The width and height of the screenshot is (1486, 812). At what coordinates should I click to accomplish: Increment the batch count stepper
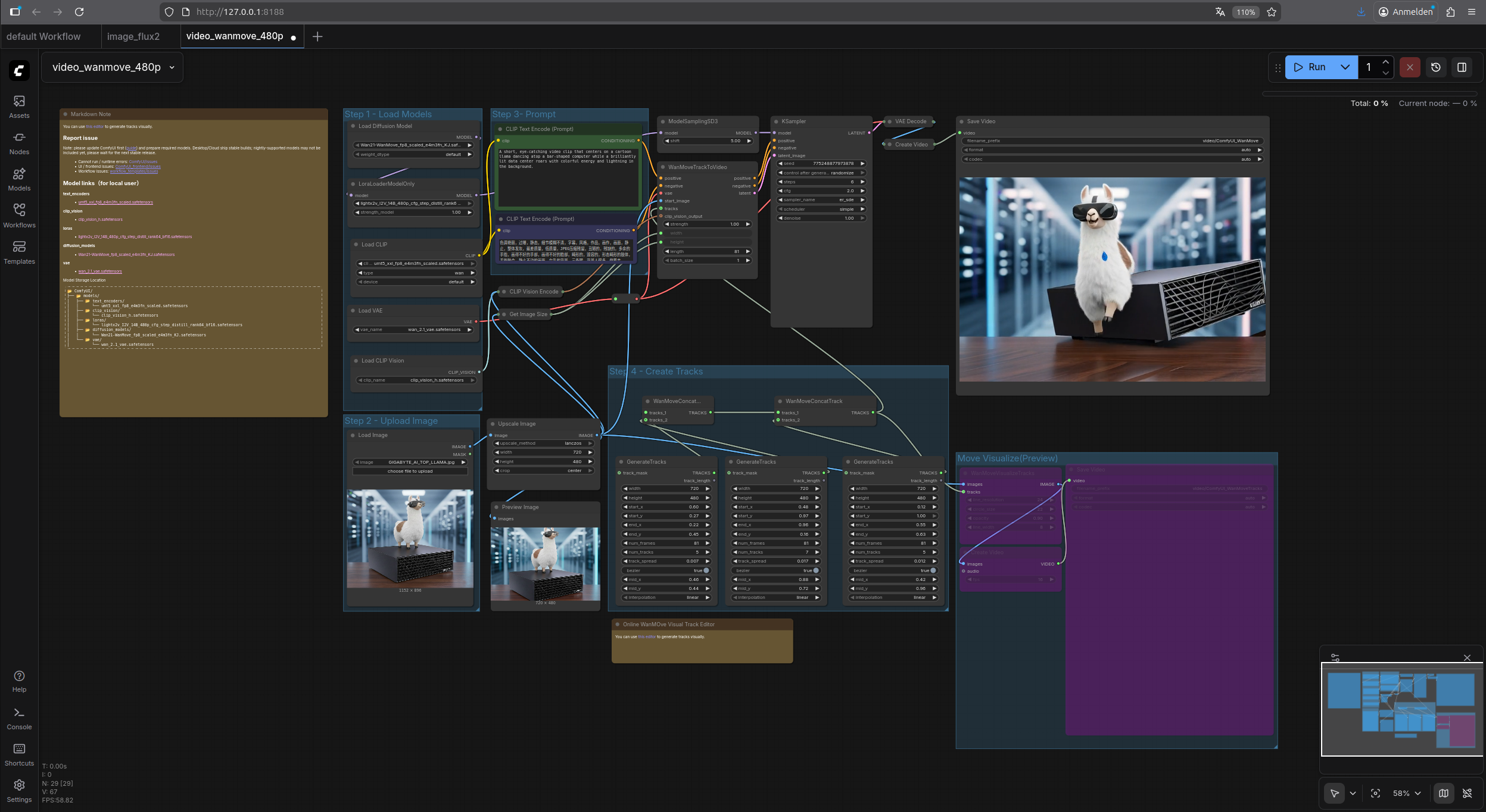(x=1386, y=63)
